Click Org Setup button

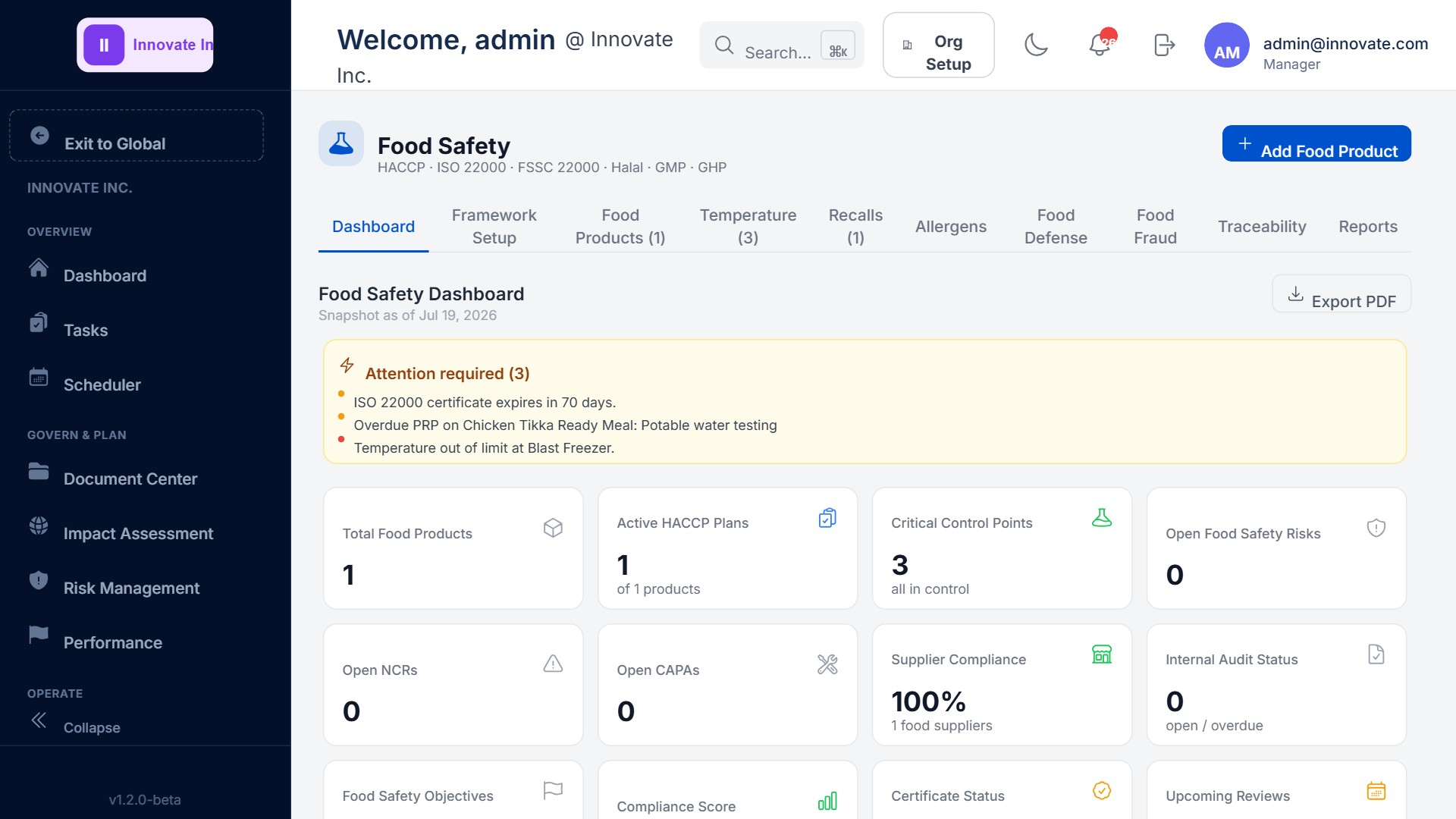click(x=939, y=45)
